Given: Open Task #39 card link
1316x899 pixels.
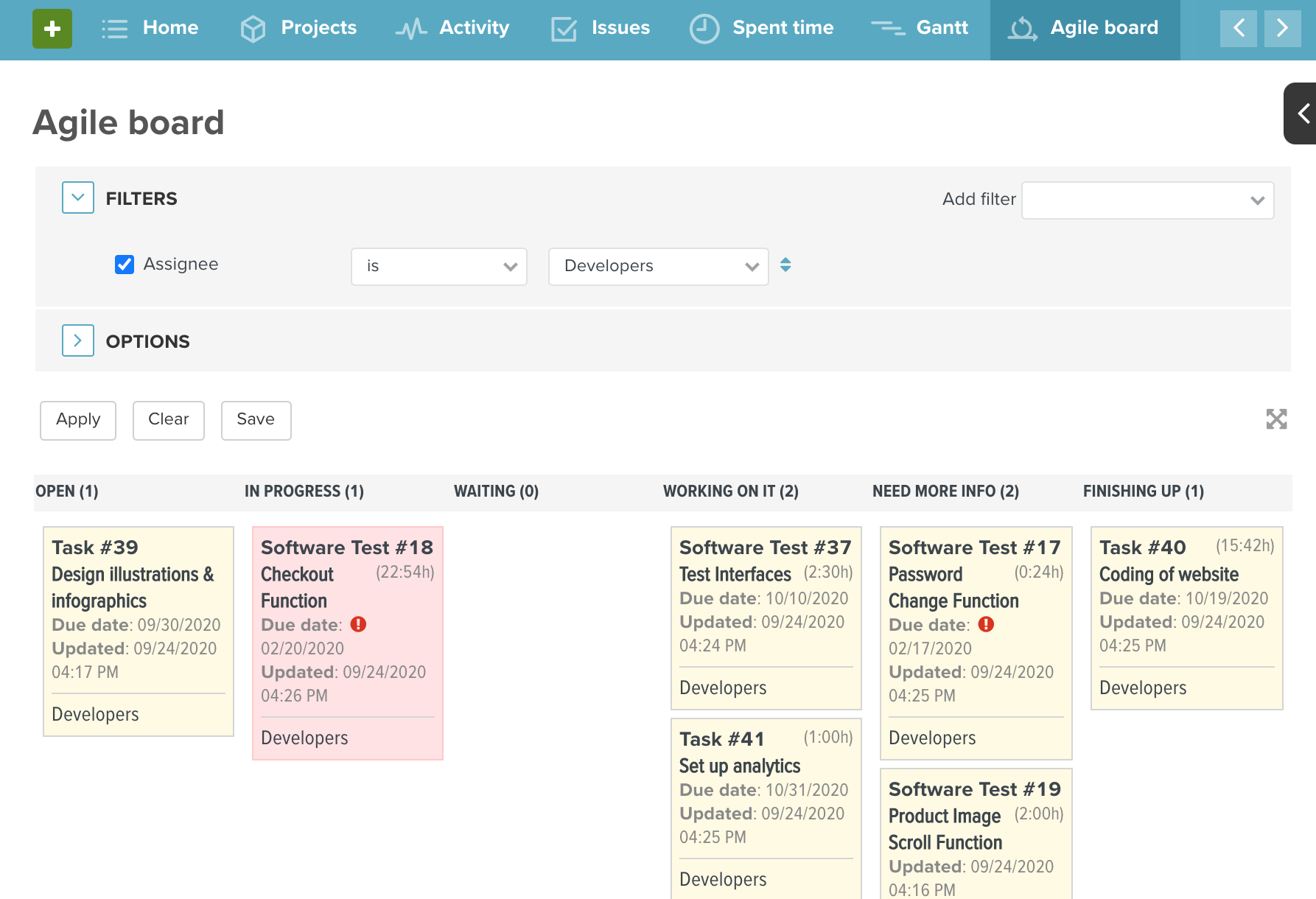Looking at the screenshot, I should tap(95, 548).
